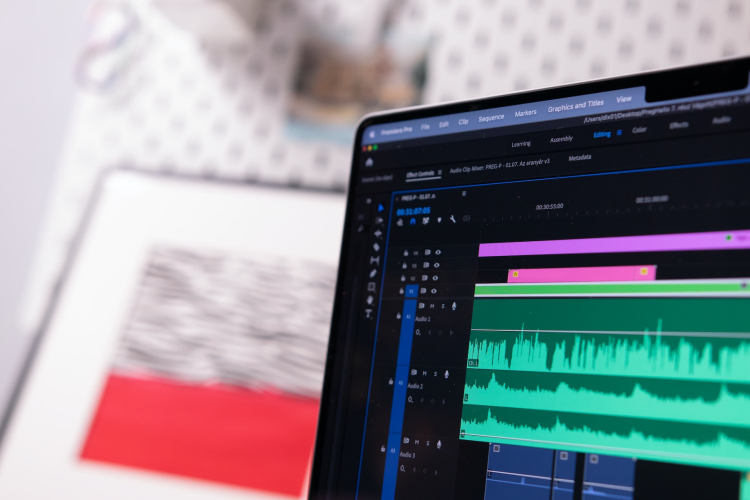This screenshot has height=500, width=750.
Task: Select the Razor tool
Action: click(376, 247)
